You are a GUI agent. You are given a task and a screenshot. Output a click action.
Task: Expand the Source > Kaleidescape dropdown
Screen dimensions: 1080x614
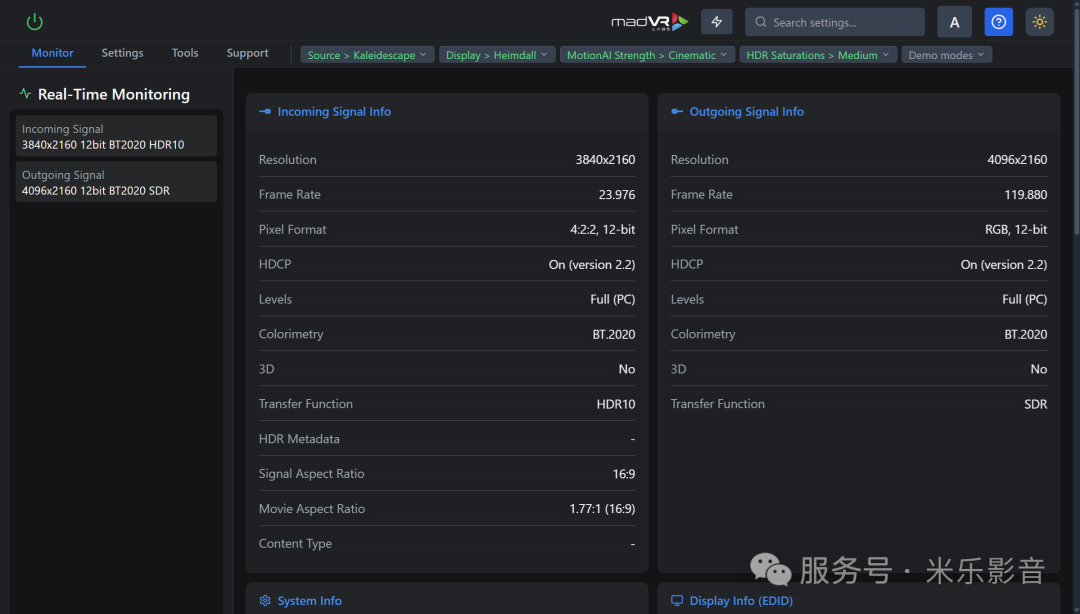click(x=367, y=55)
